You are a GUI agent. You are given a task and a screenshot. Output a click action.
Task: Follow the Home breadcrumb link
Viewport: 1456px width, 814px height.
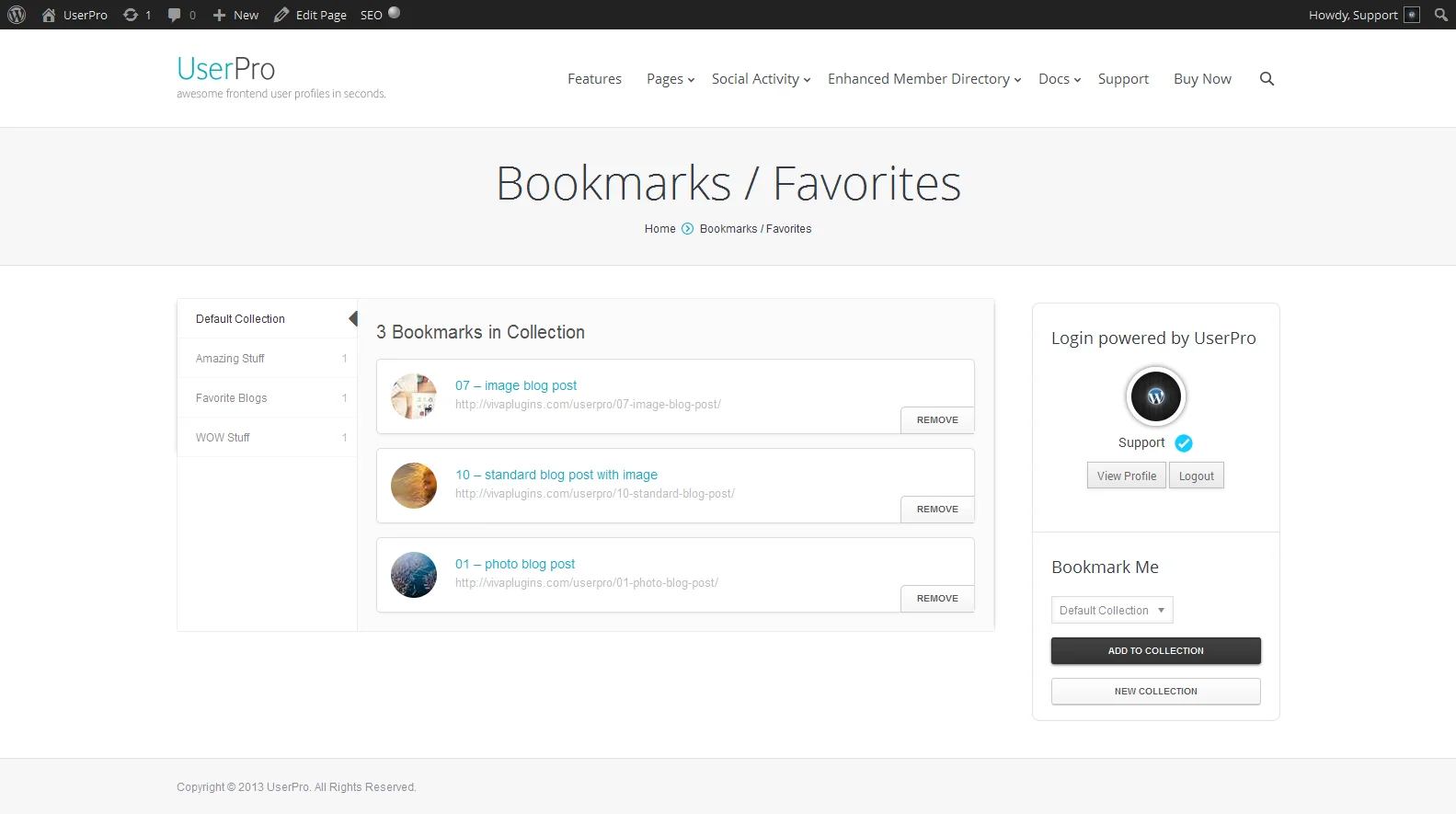pos(659,229)
